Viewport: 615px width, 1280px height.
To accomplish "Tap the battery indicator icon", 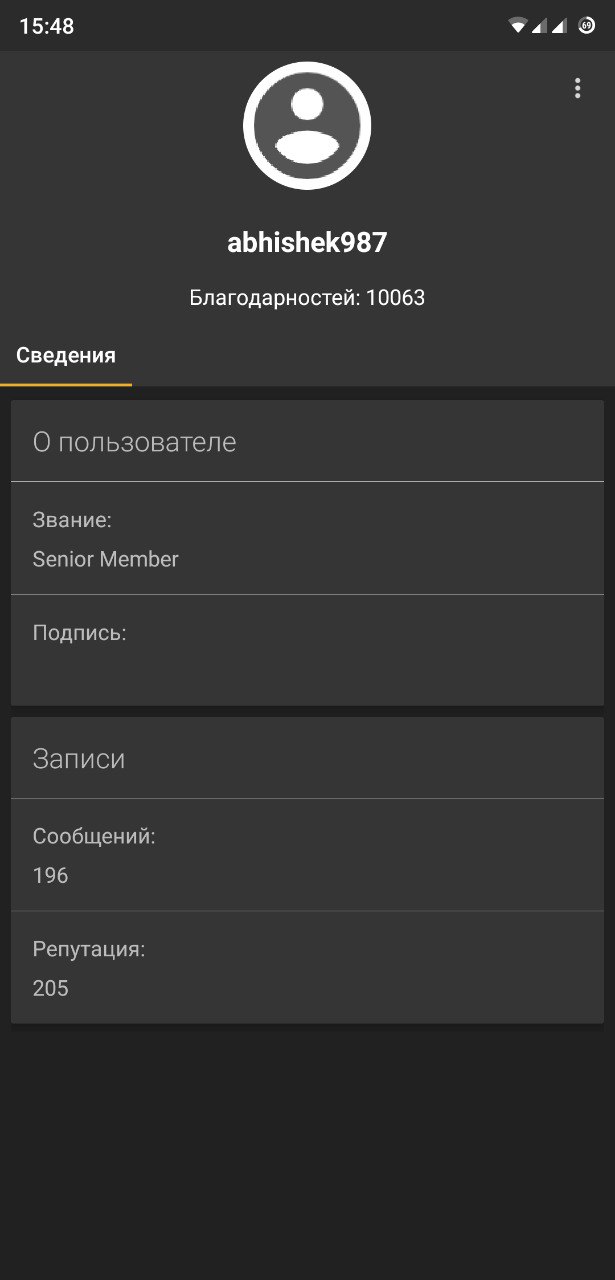I will click(x=587, y=26).
